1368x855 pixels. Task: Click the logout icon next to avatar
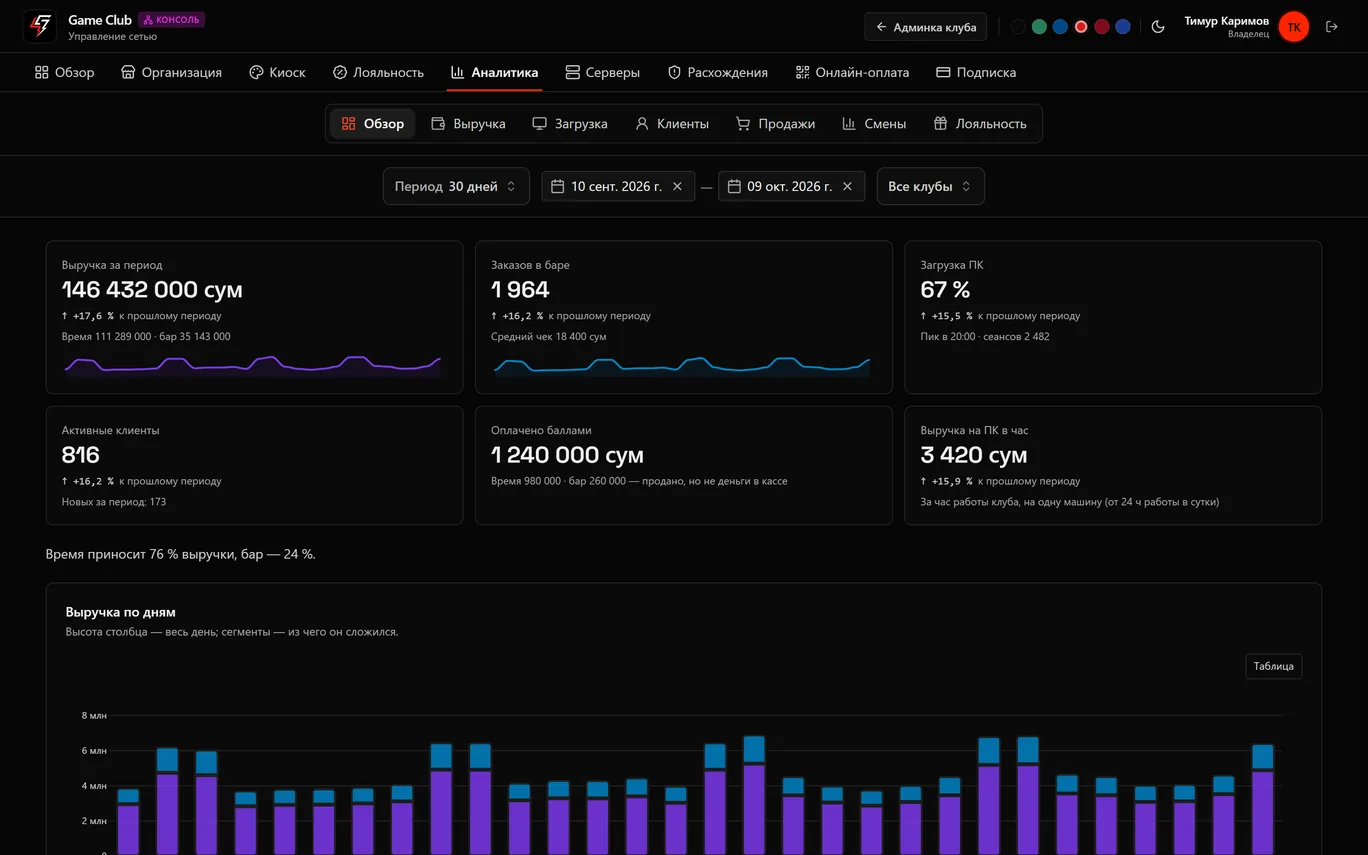tap(1331, 27)
